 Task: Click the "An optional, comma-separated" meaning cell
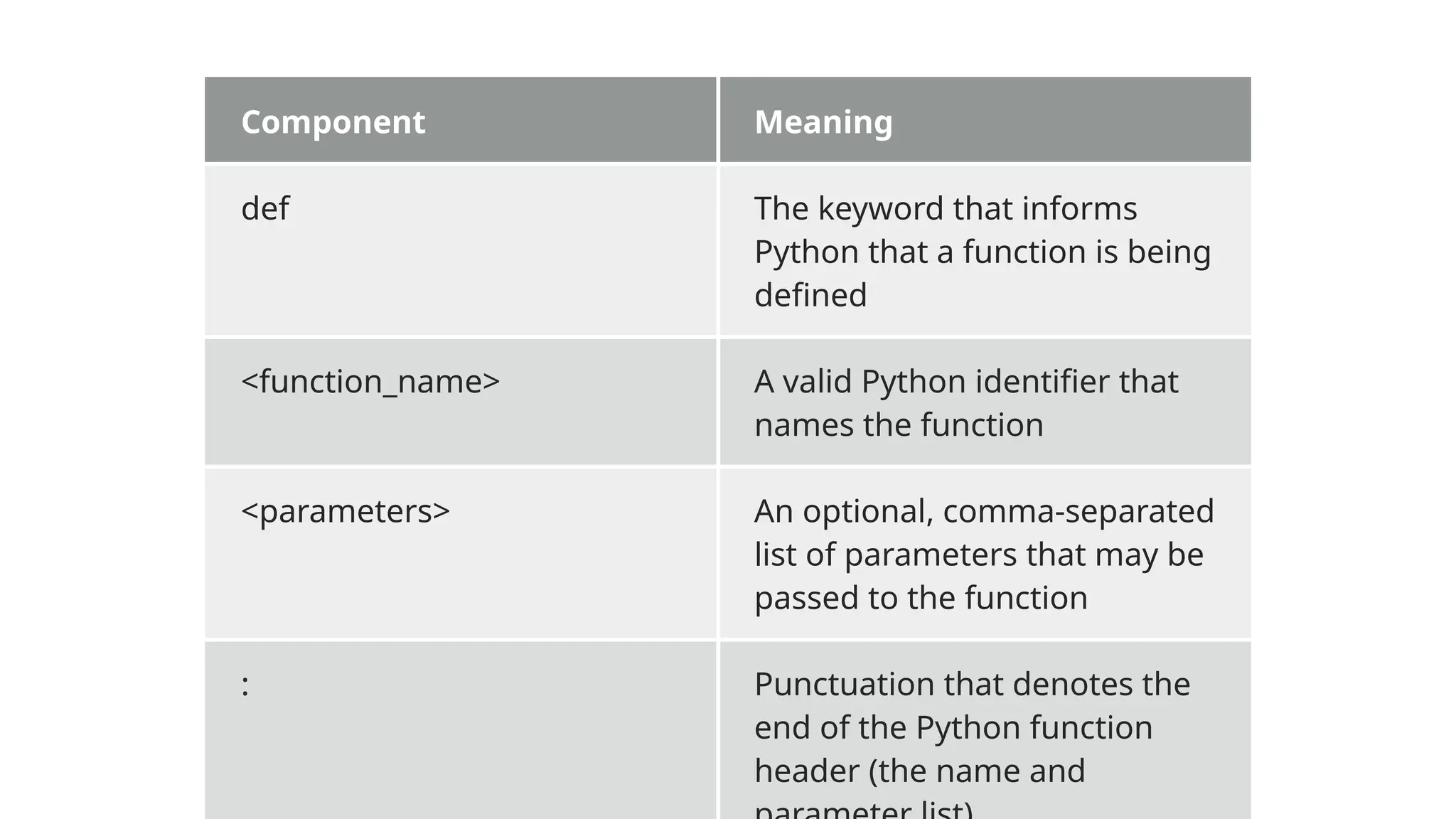tap(984, 554)
